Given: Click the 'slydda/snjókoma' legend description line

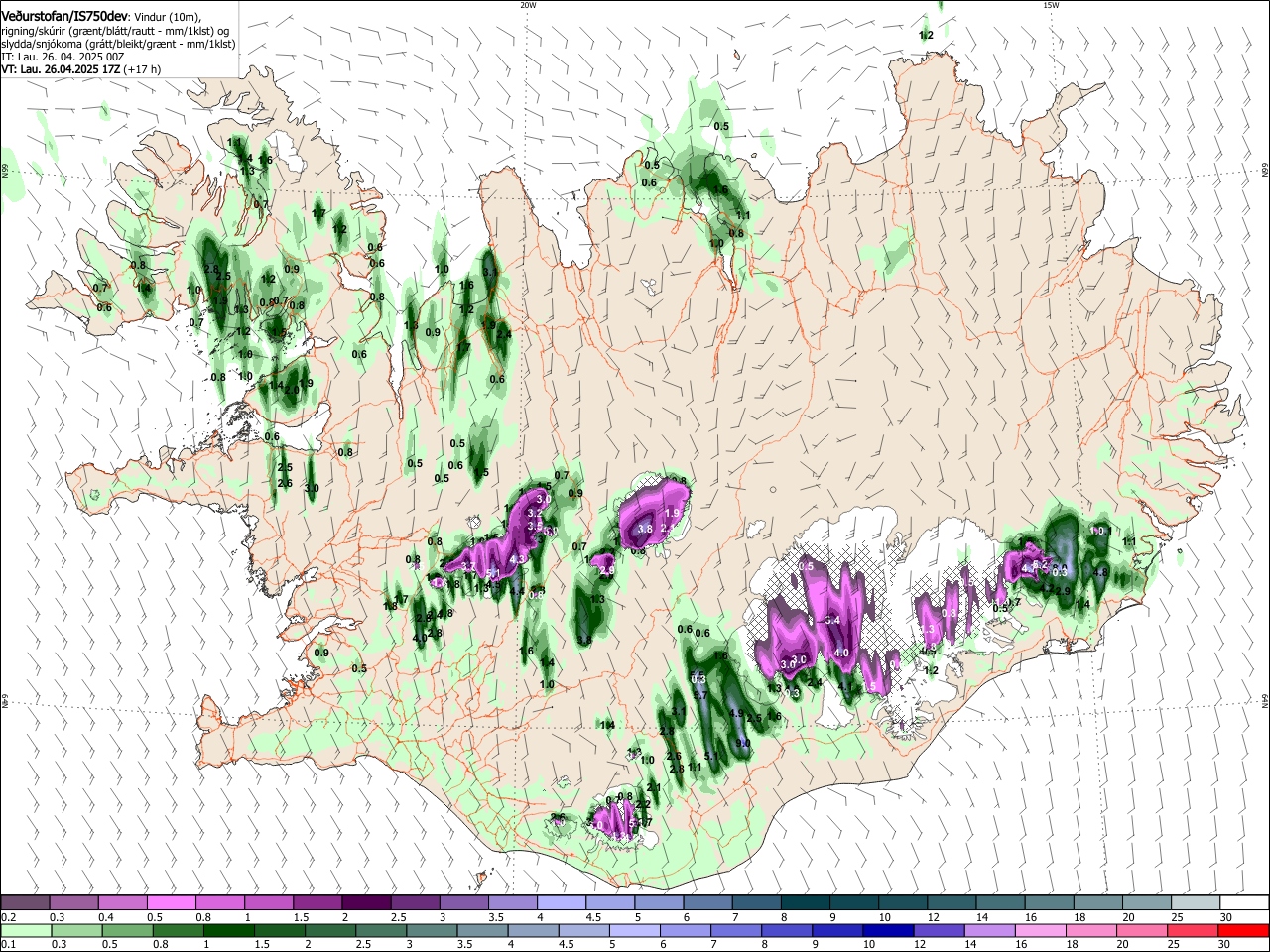Looking at the screenshot, I should click(118, 44).
